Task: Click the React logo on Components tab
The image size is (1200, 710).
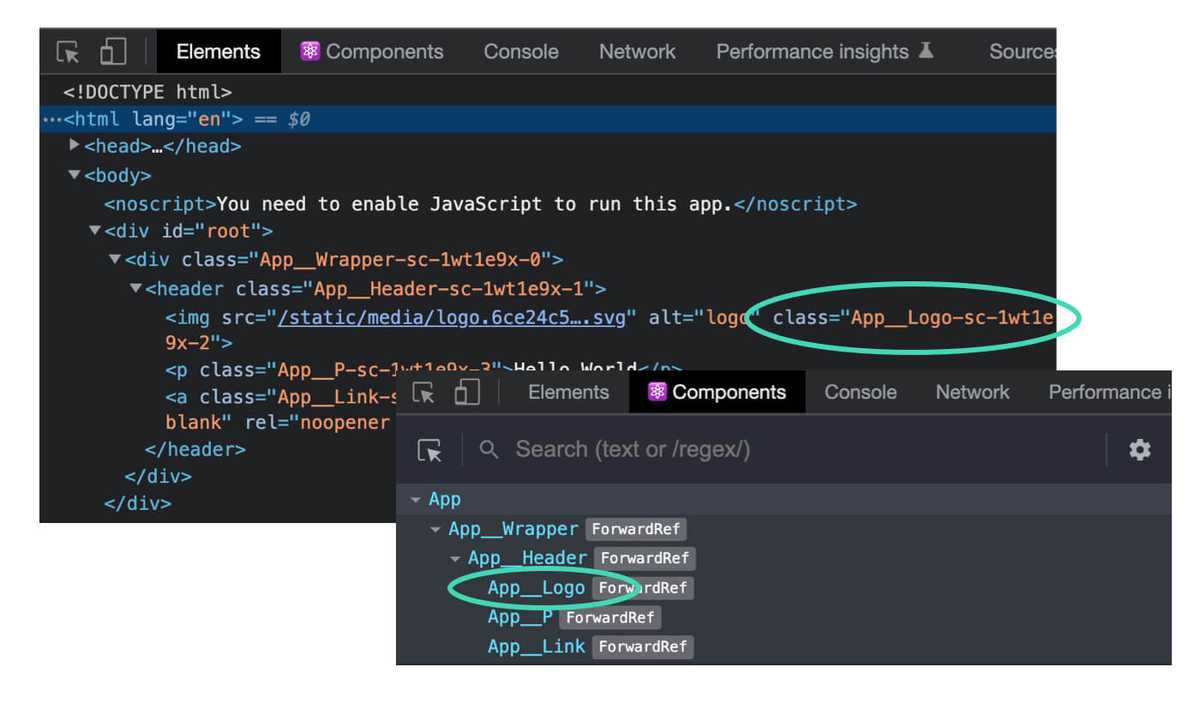Action: pyautogui.click(x=658, y=392)
